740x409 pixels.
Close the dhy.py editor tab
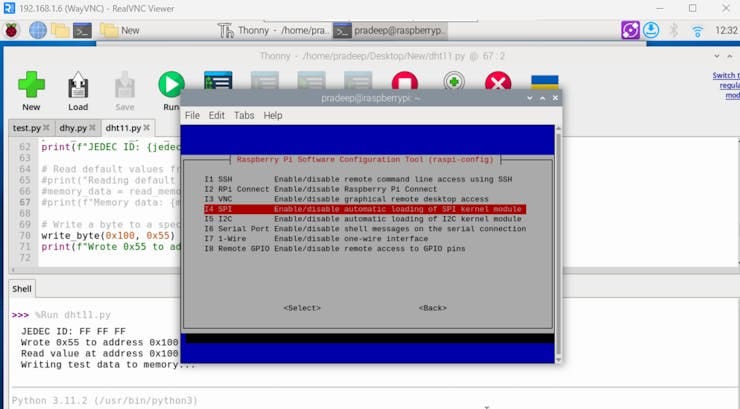tap(92, 127)
